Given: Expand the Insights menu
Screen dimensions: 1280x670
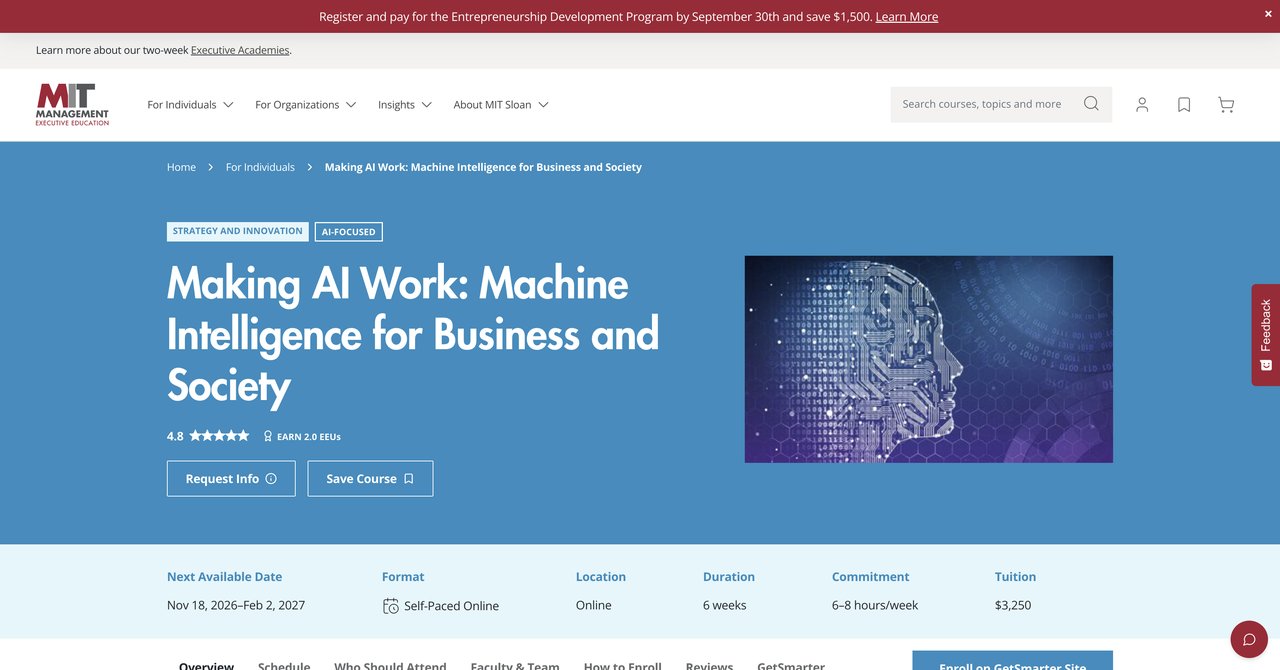Looking at the screenshot, I should (x=404, y=105).
